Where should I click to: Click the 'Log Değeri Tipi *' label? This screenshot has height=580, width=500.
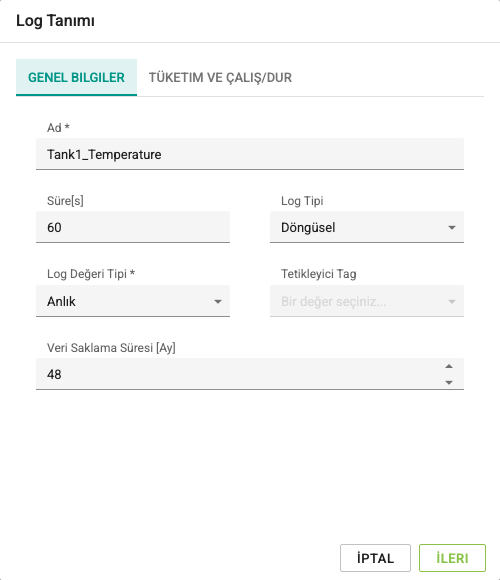[91, 274]
